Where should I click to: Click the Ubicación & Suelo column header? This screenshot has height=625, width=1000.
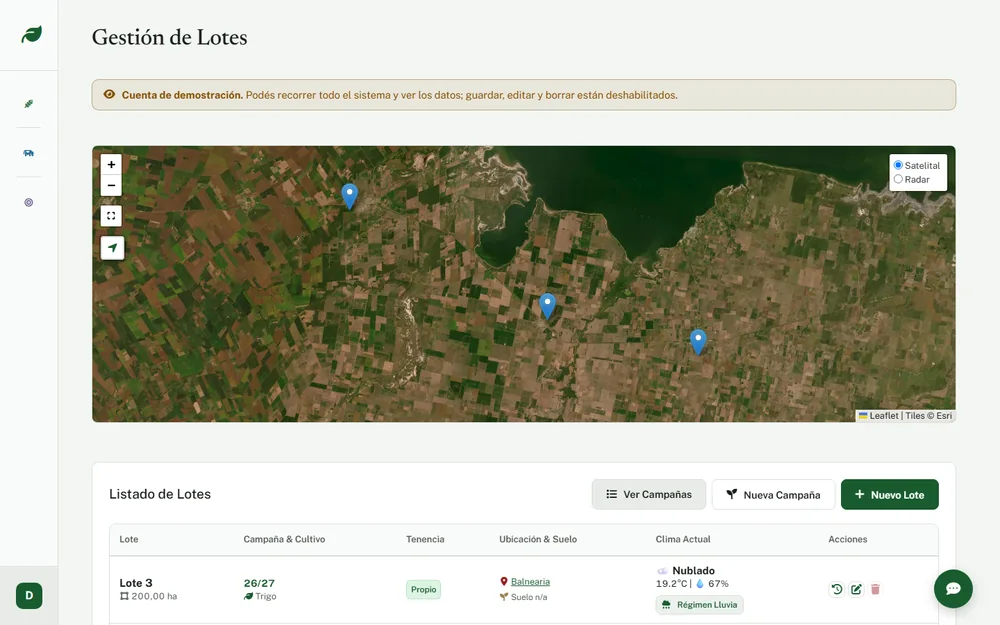click(538, 539)
